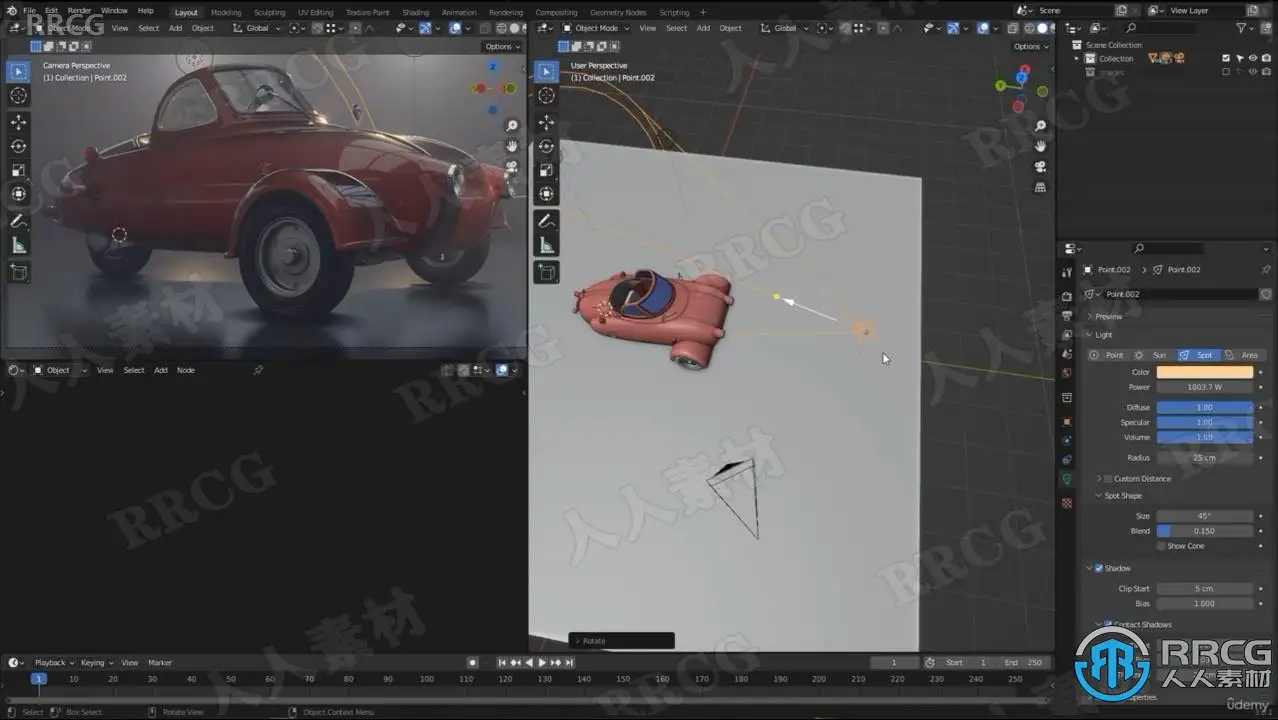
Task: Adjust the Specular slider
Action: [1204, 422]
